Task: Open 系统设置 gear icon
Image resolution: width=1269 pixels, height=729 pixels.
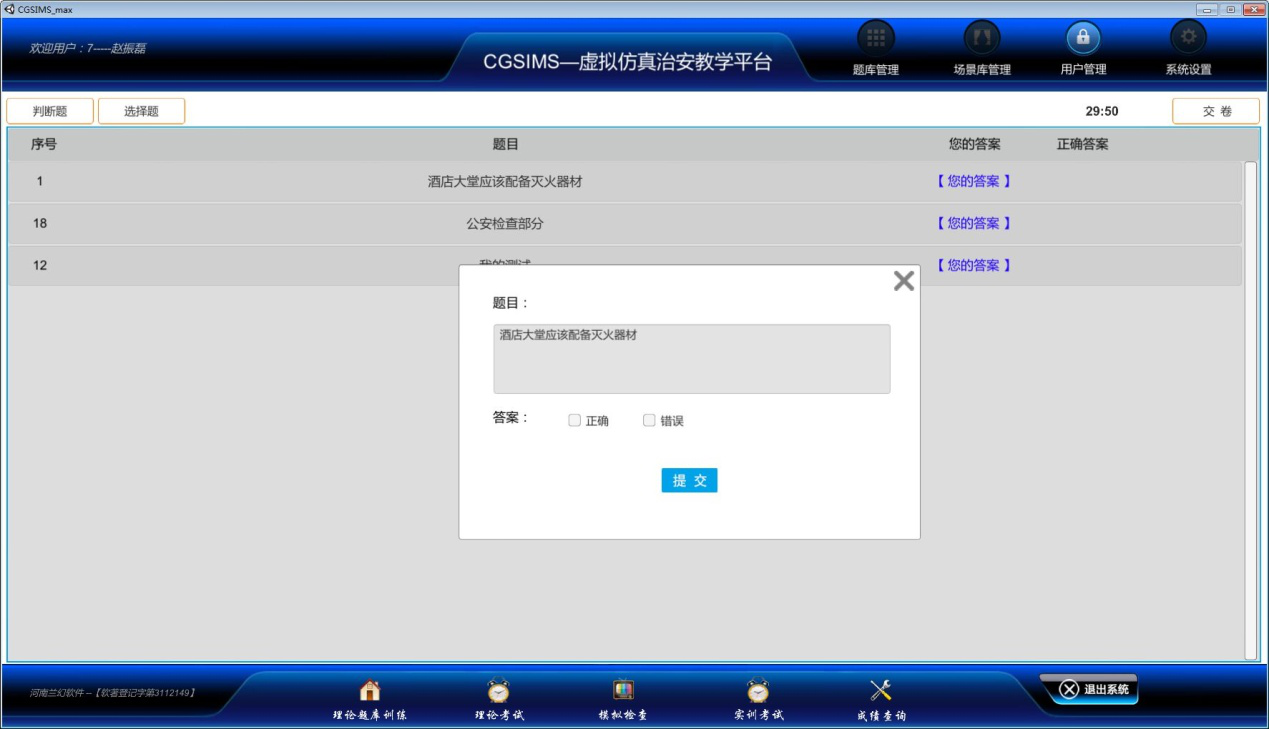Action: point(1188,39)
